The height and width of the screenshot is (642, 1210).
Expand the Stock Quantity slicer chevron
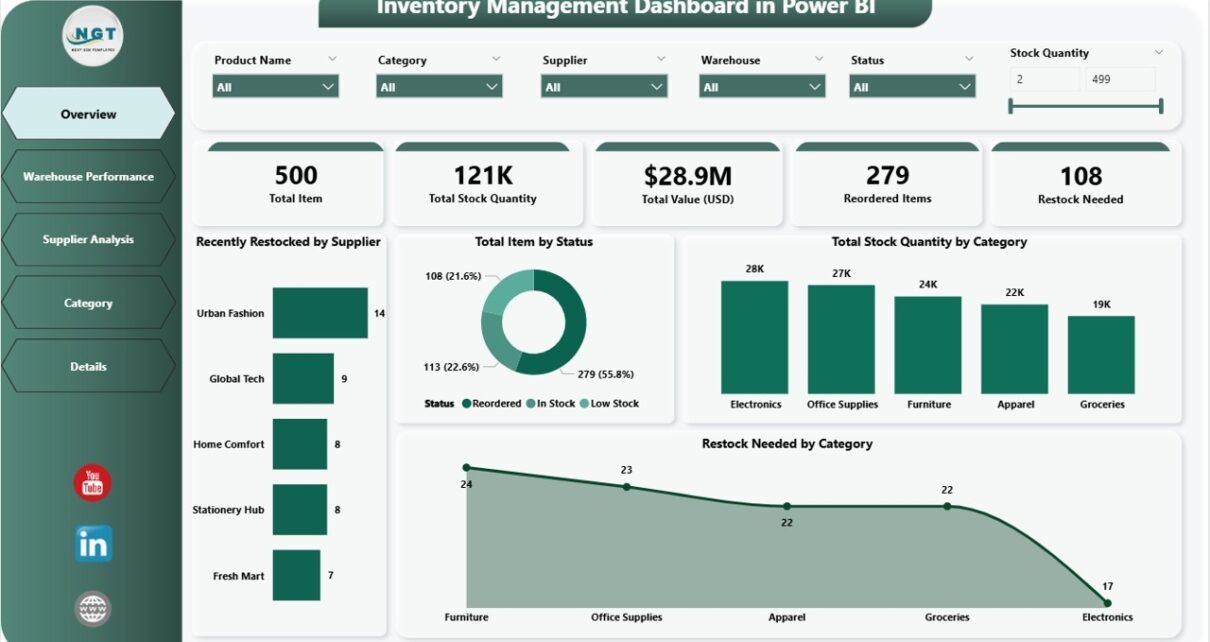click(x=1159, y=53)
